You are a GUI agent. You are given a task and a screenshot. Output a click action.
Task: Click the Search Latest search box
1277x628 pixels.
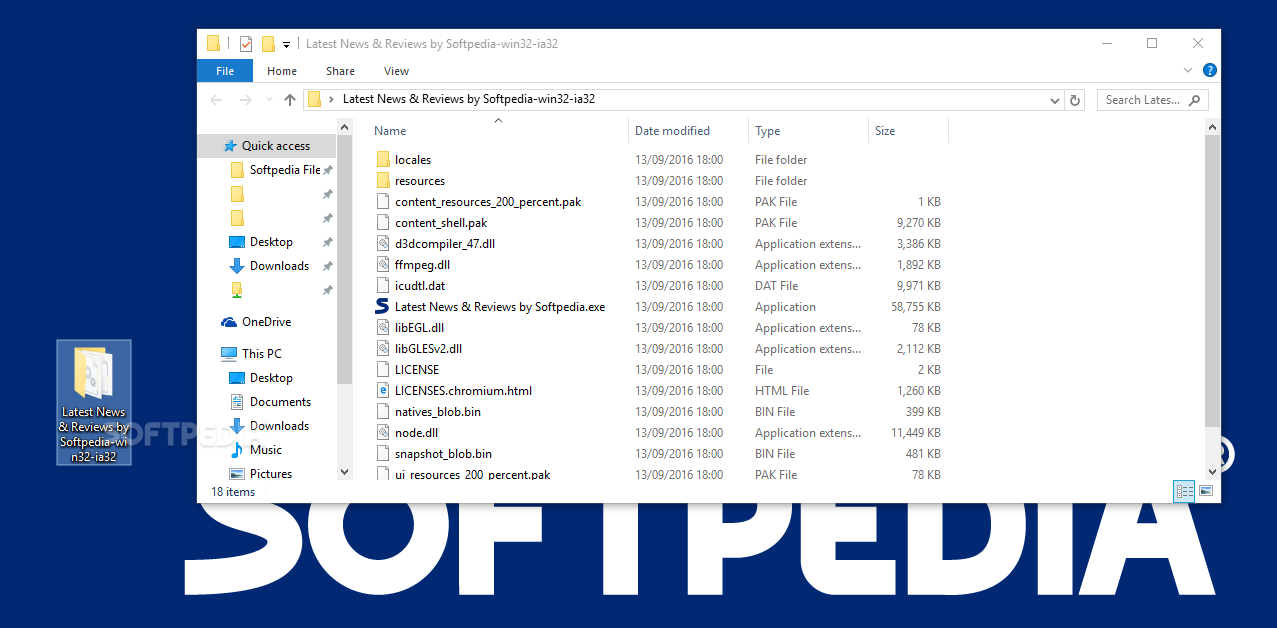[x=1152, y=100]
